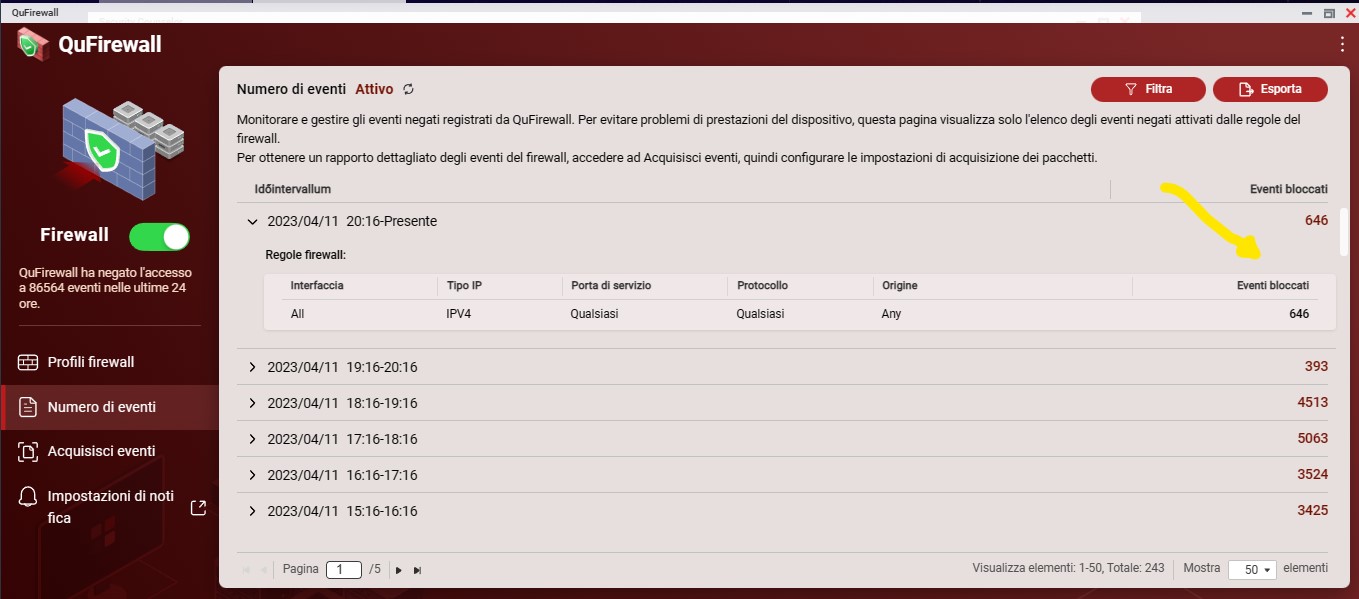The width and height of the screenshot is (1359, 599).
Task: Open the Mostra 50 elements dropdown
Action: [1253, 569]
